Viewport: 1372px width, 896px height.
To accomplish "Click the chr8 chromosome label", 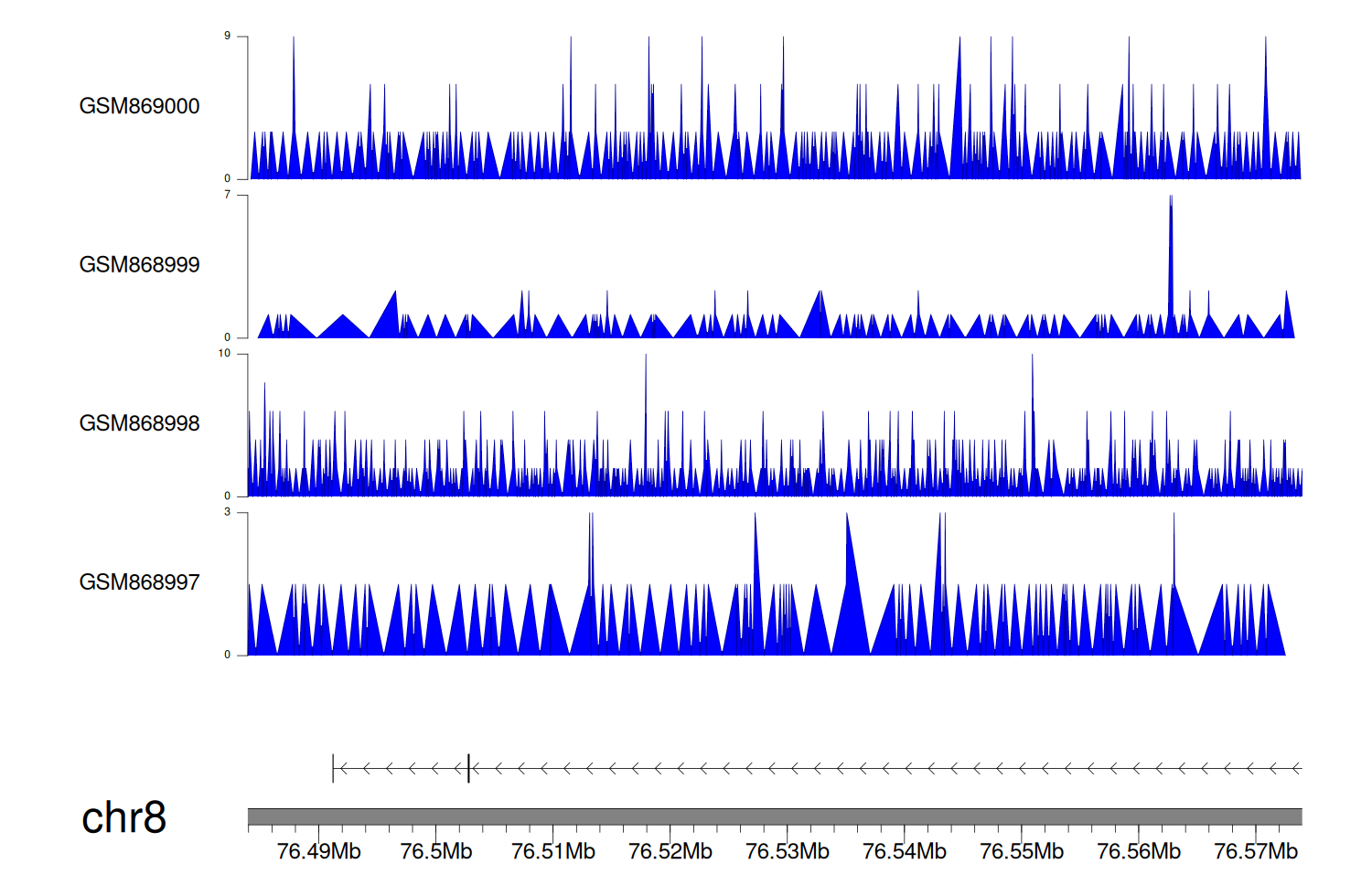I will pyautogui.click(x=123, y=817).
